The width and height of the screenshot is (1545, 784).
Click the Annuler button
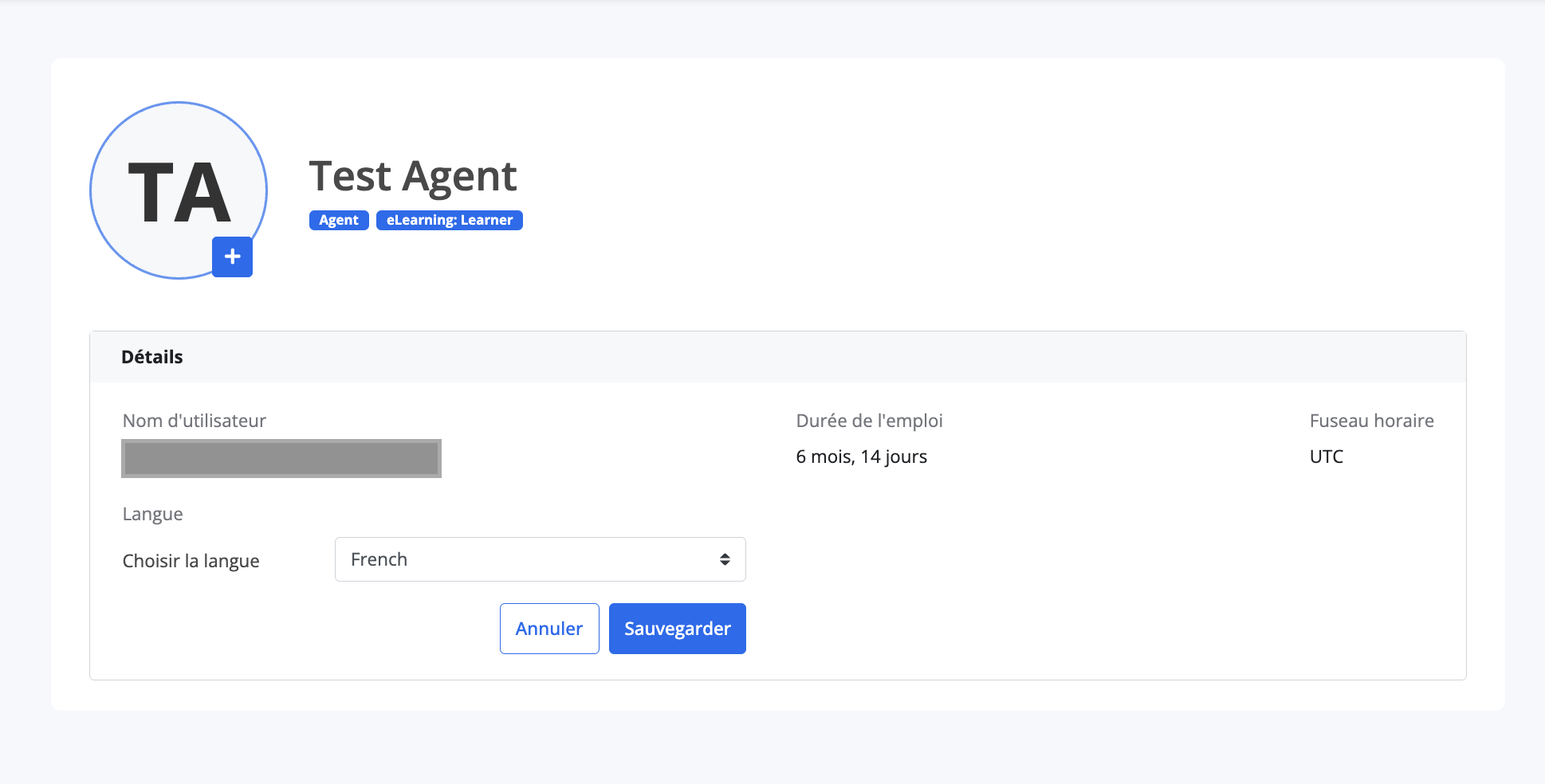(549, 629)
